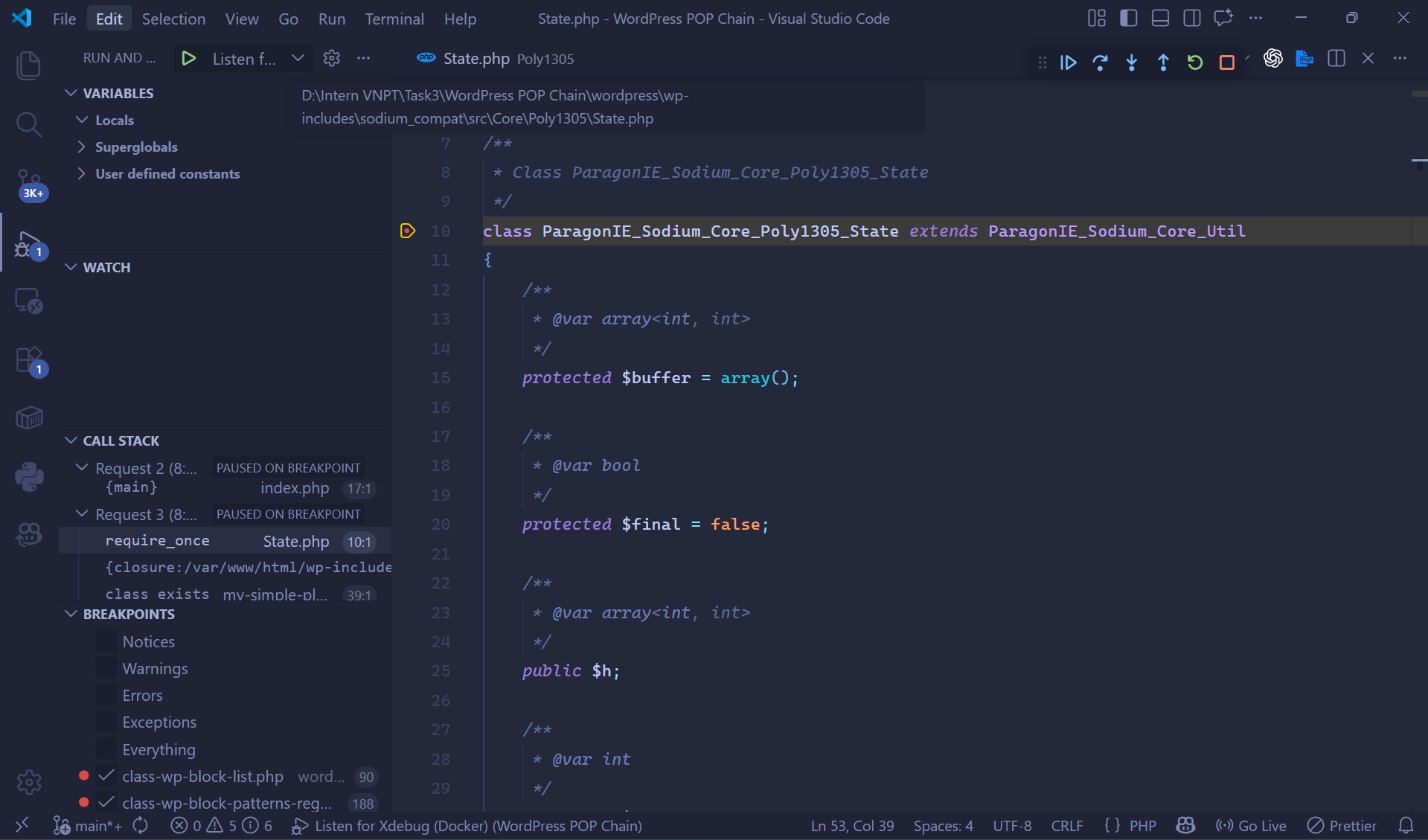Open editor more actions ellipsis

(1400, 58)
